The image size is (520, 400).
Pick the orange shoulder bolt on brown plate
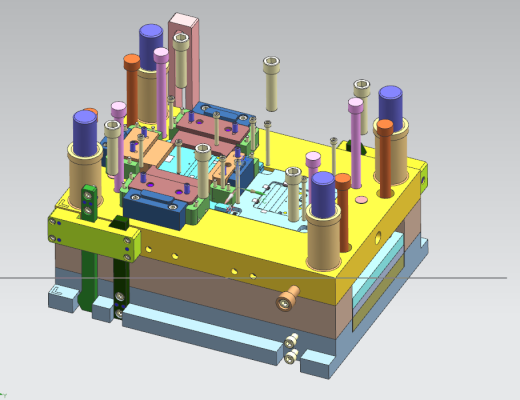click(287, 298)
